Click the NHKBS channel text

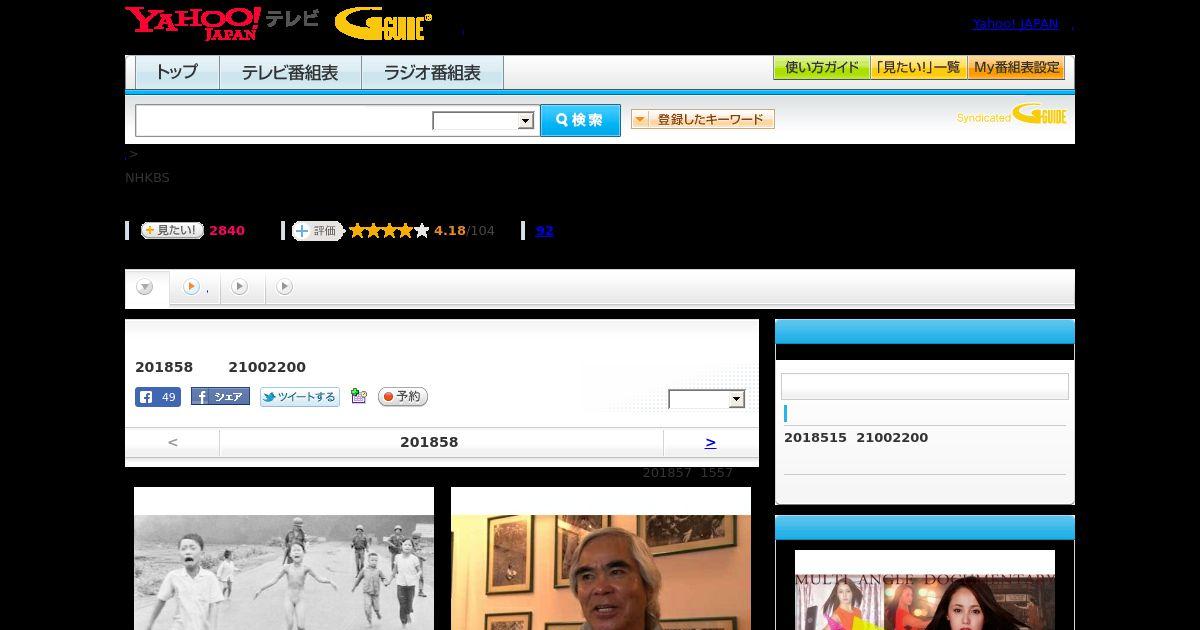pos(147,178)
